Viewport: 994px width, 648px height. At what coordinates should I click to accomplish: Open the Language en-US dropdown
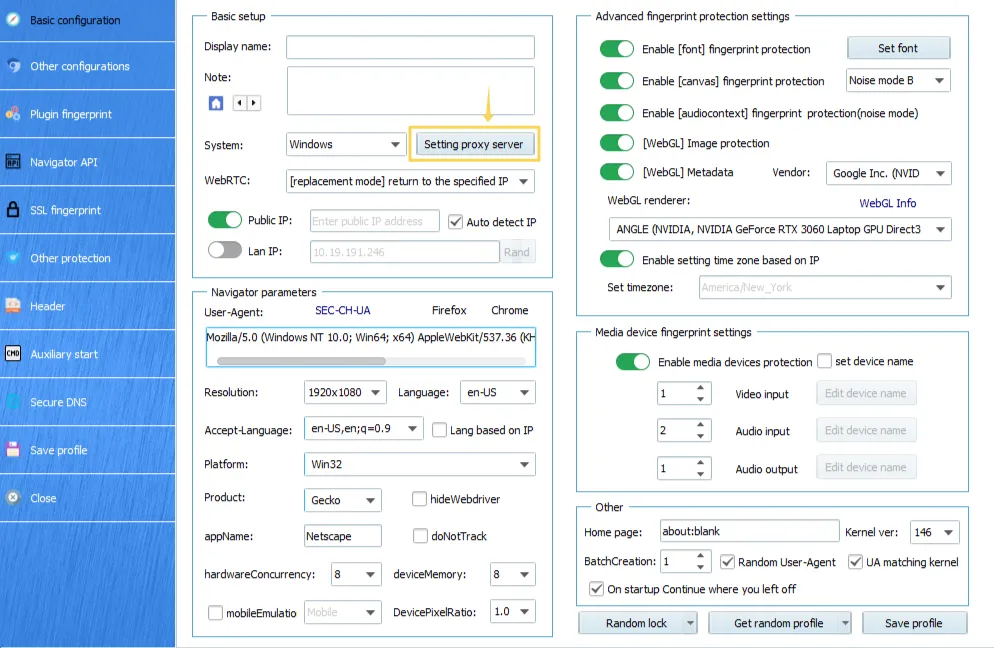498,392
